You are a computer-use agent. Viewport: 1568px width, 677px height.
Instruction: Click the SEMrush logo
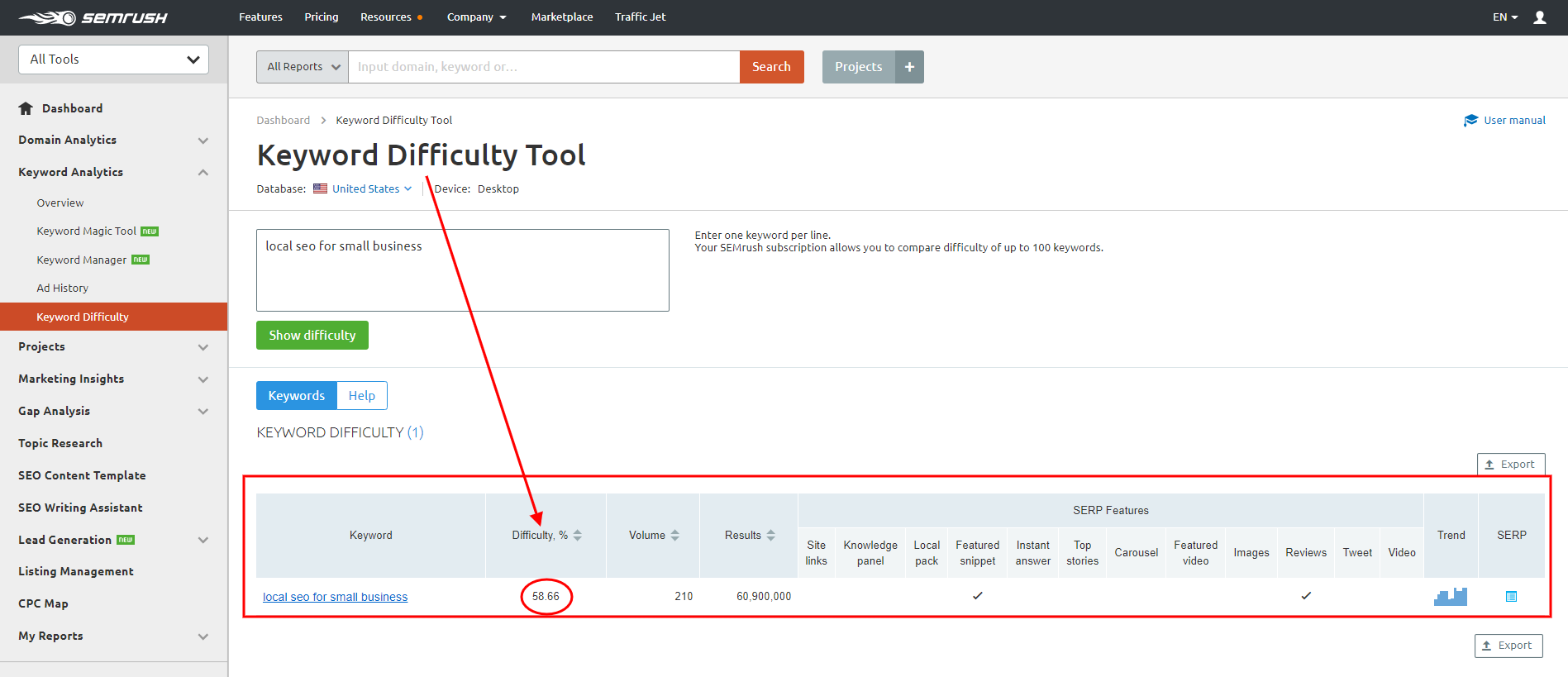[x=93, y=17]
